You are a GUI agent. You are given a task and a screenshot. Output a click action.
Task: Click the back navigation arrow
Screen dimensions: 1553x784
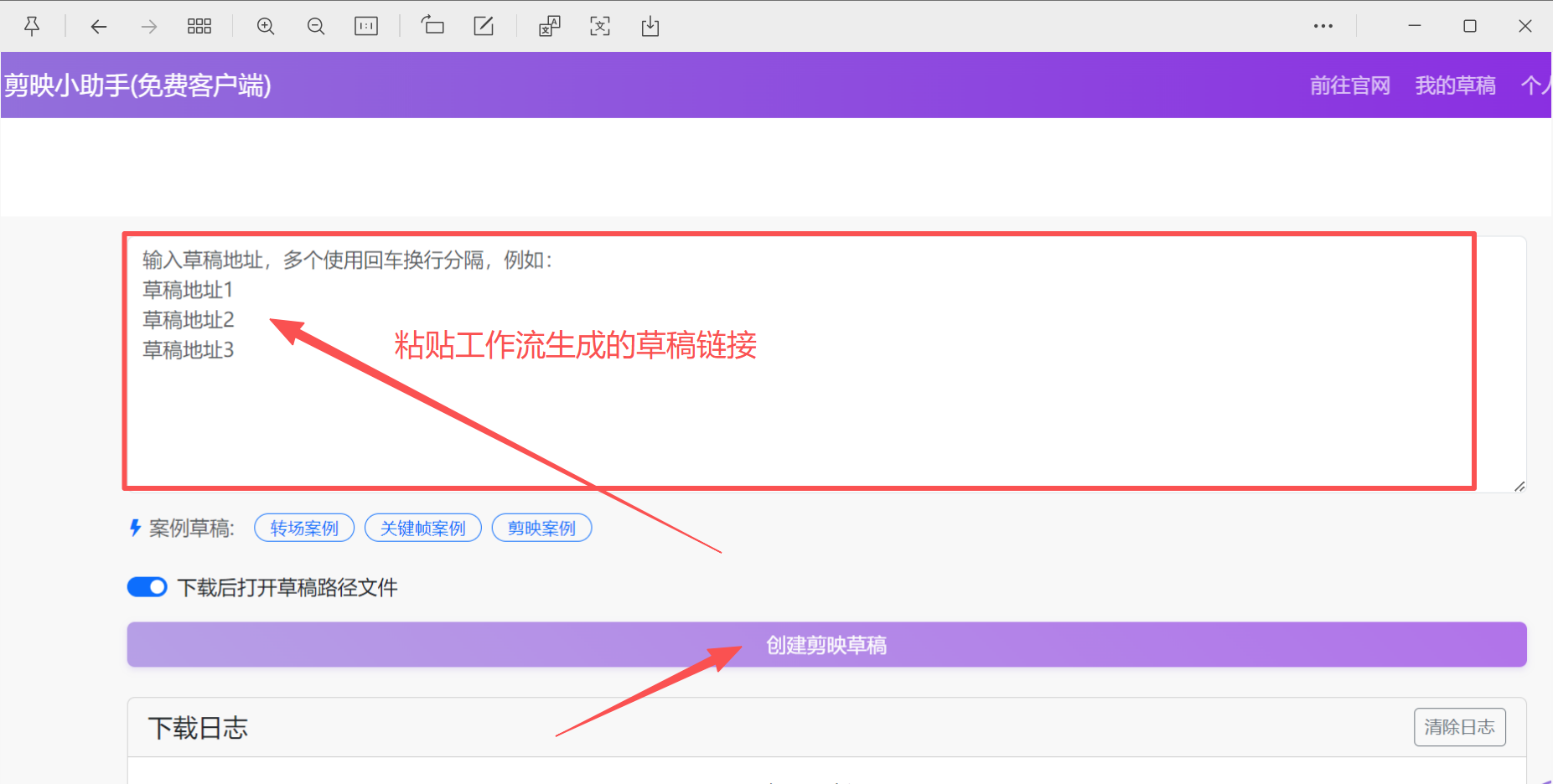click(x=99, y=26)
